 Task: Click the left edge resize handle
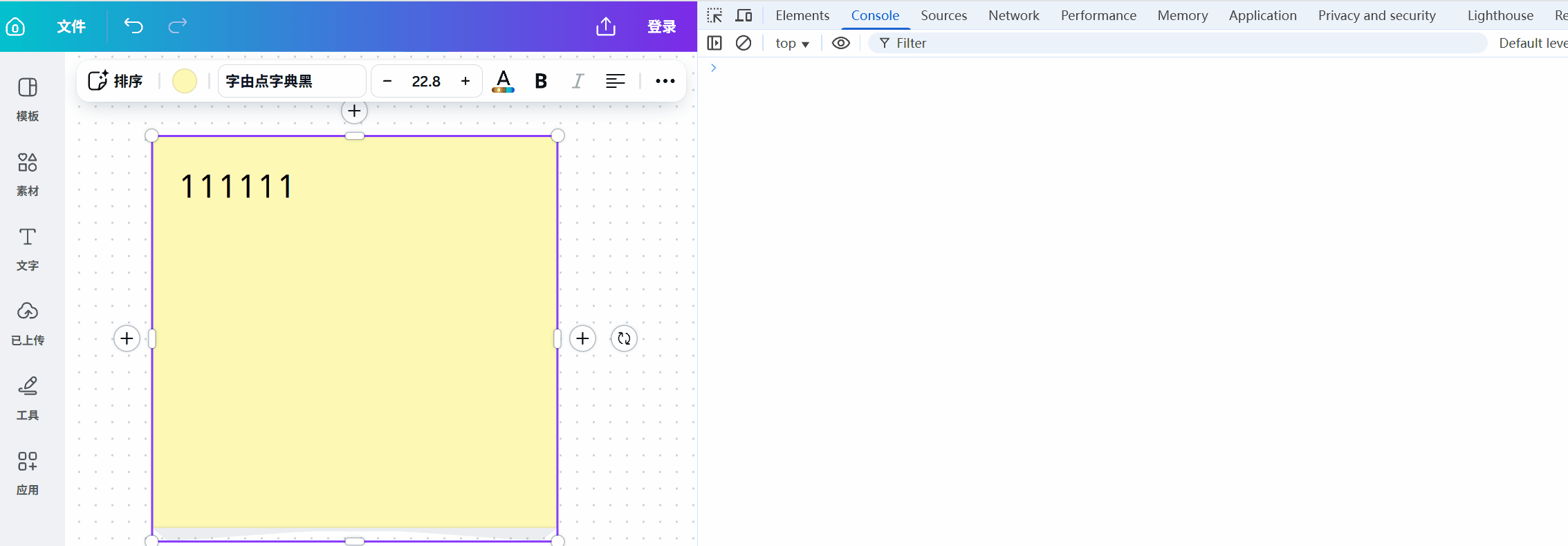click(x=152, y=338)
